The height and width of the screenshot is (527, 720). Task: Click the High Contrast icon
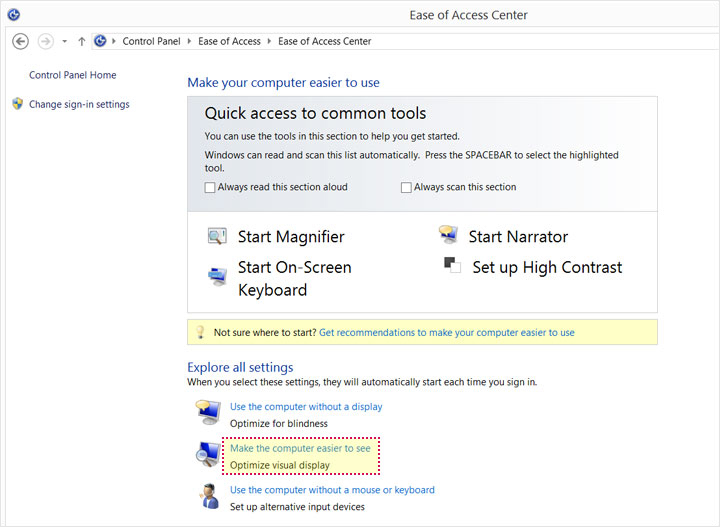[452, 266]
